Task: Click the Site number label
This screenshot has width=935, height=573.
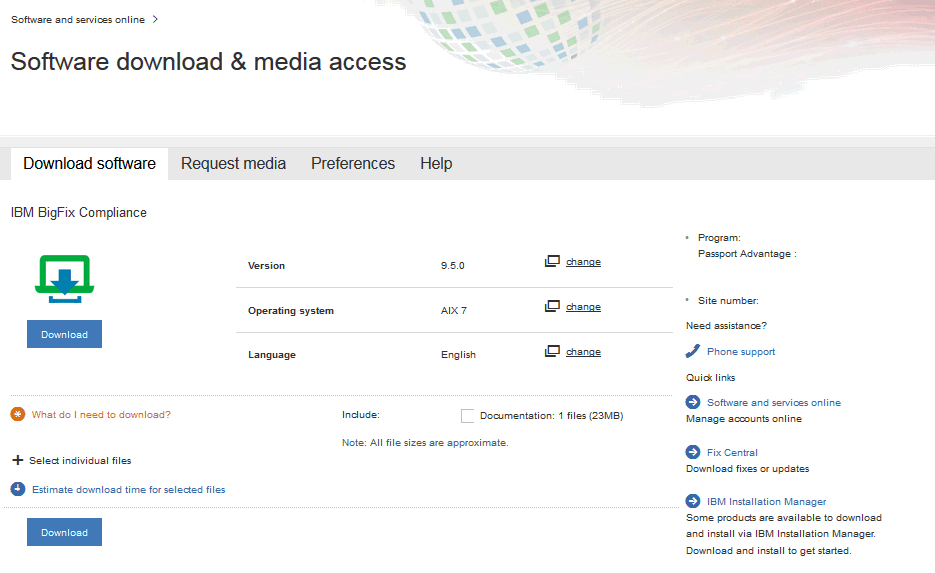Action: tap(728, 301)
